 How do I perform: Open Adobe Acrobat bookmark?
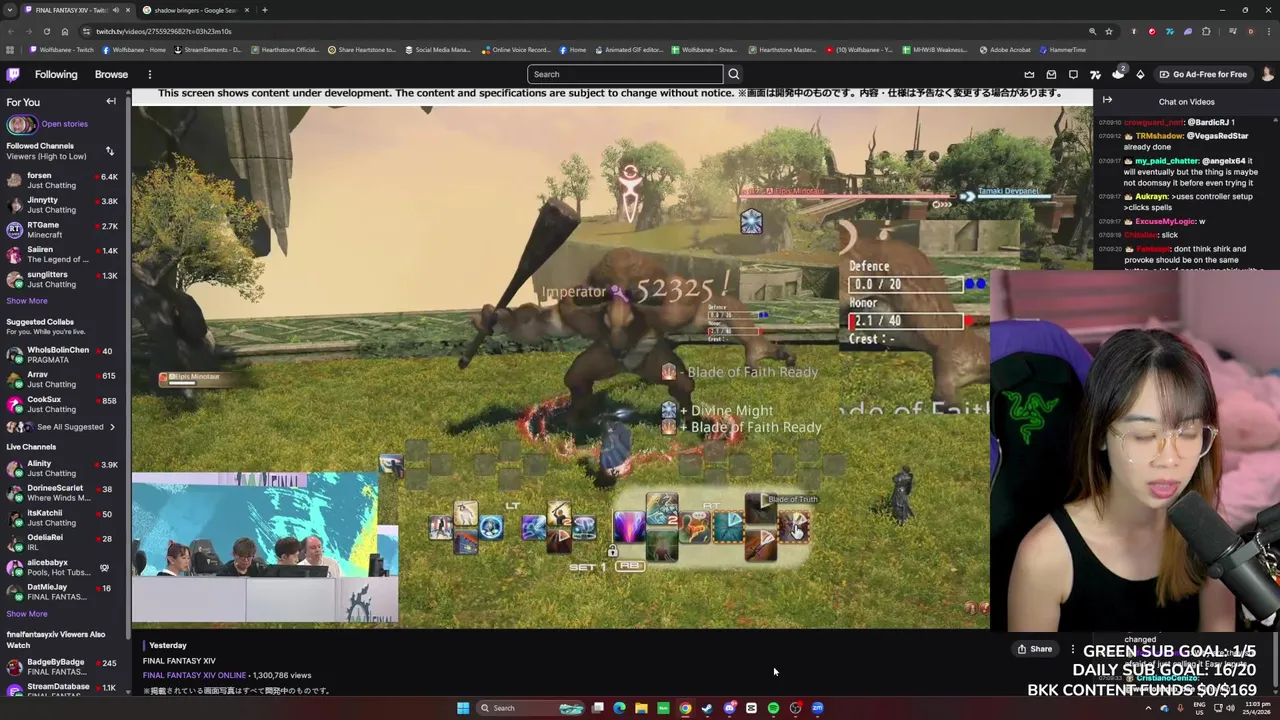pos(1005,49)
